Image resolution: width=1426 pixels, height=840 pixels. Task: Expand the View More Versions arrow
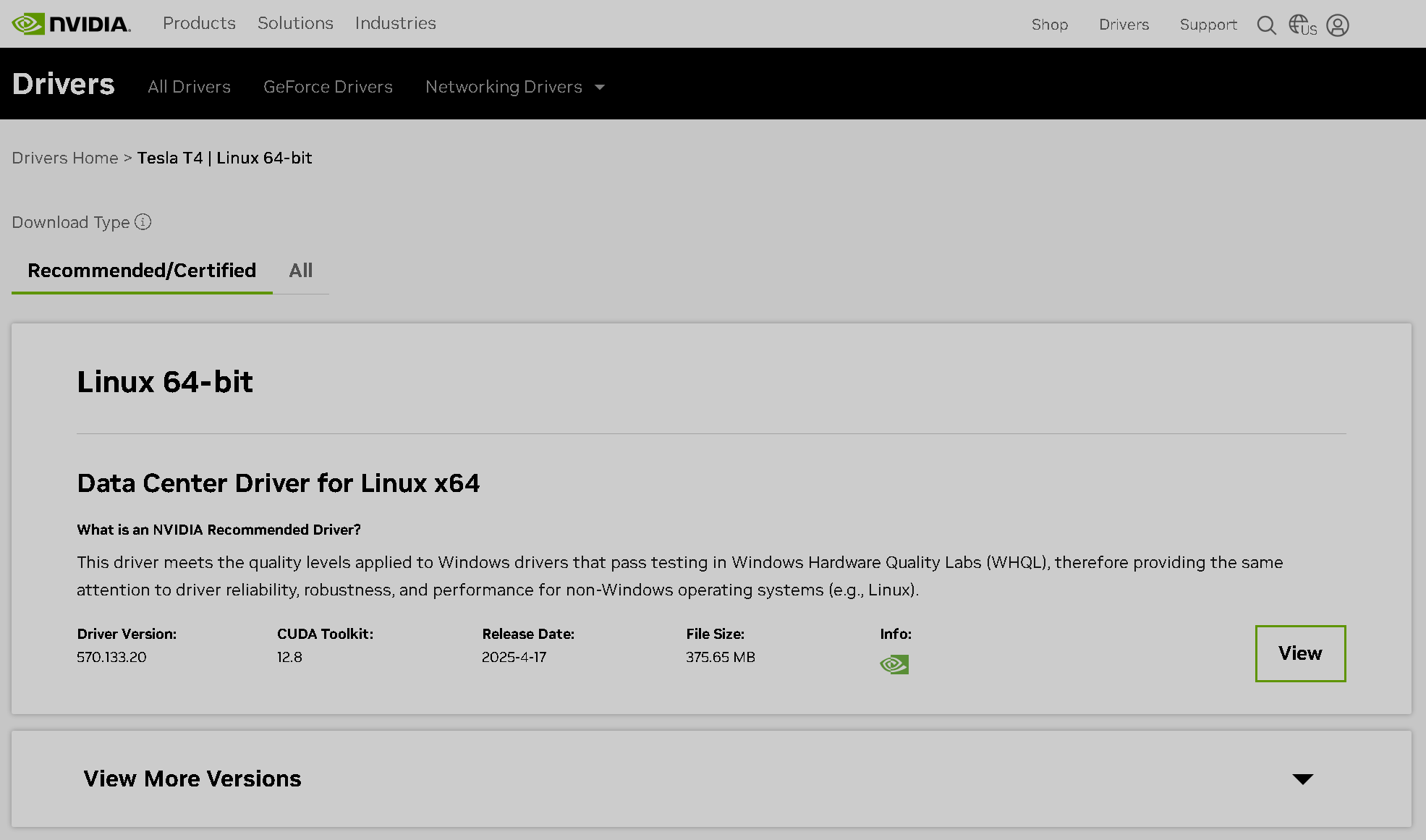[x=1302, y=779]
